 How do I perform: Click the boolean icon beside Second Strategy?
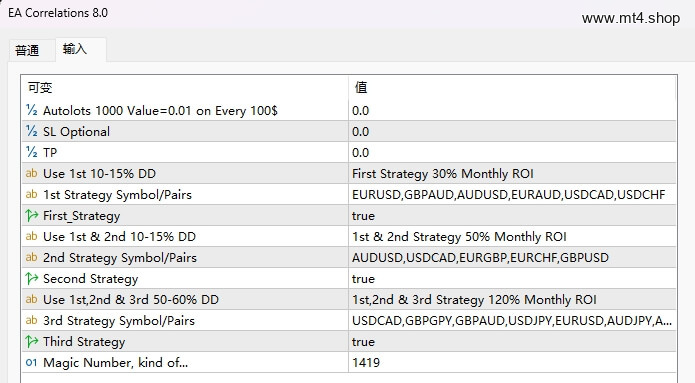coord(31,278)
